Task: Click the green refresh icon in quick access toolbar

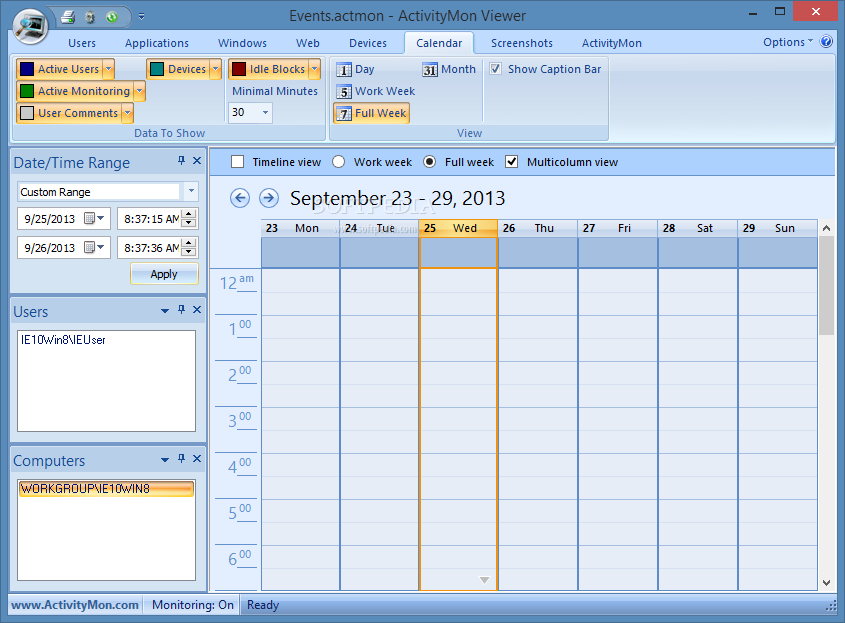Action: (x=112, y=17)
